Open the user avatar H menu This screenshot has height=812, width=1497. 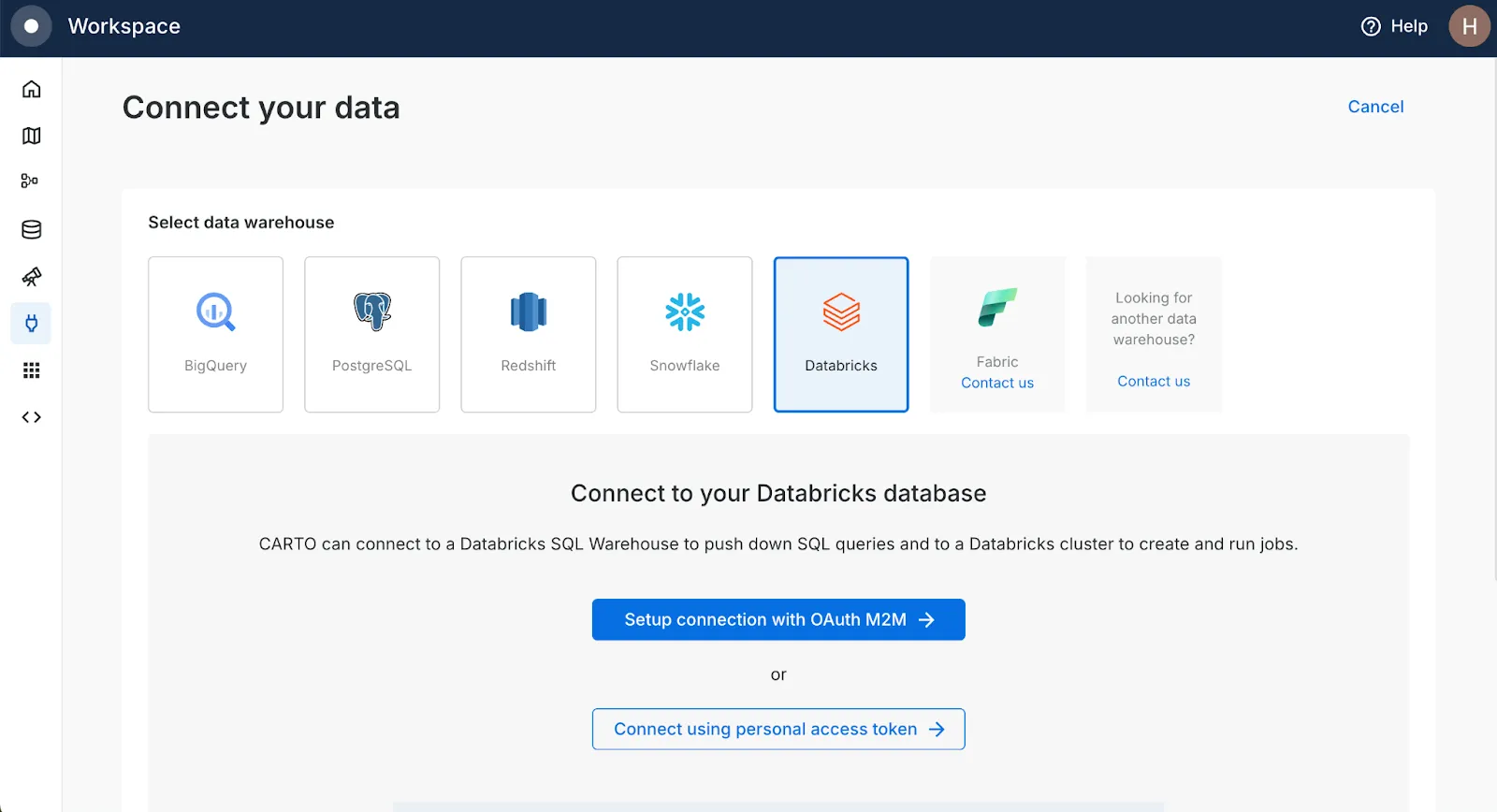coord(1469,26)
